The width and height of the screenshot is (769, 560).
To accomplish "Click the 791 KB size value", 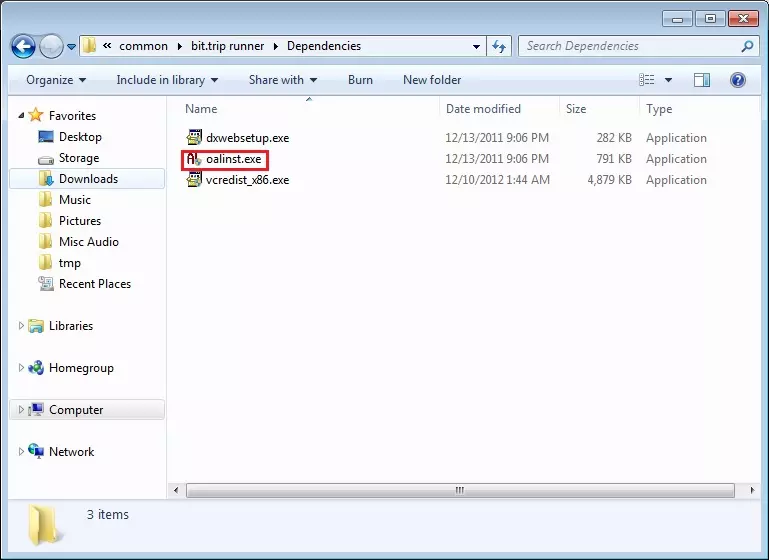I will click(x=614, y=159).
